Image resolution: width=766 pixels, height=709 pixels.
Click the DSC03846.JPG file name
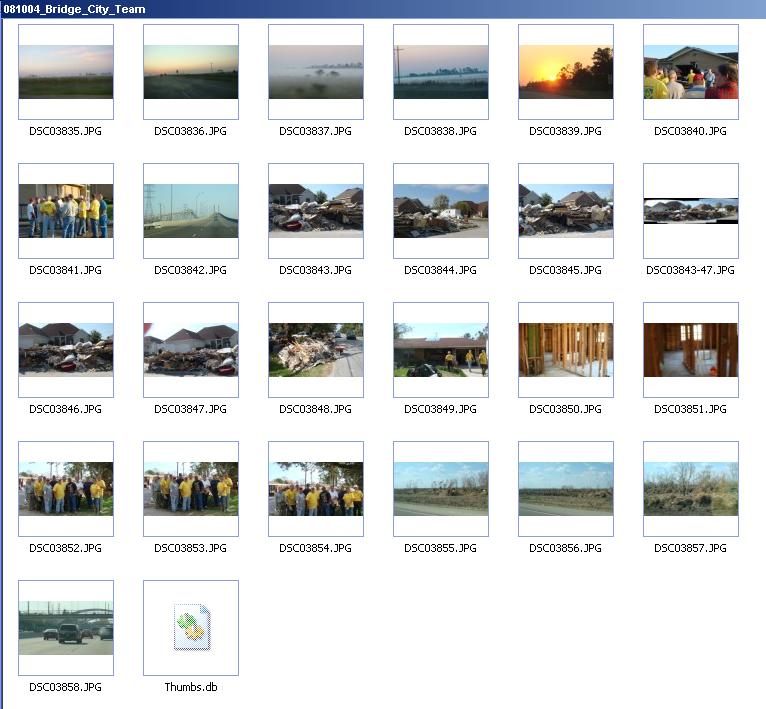65,409
